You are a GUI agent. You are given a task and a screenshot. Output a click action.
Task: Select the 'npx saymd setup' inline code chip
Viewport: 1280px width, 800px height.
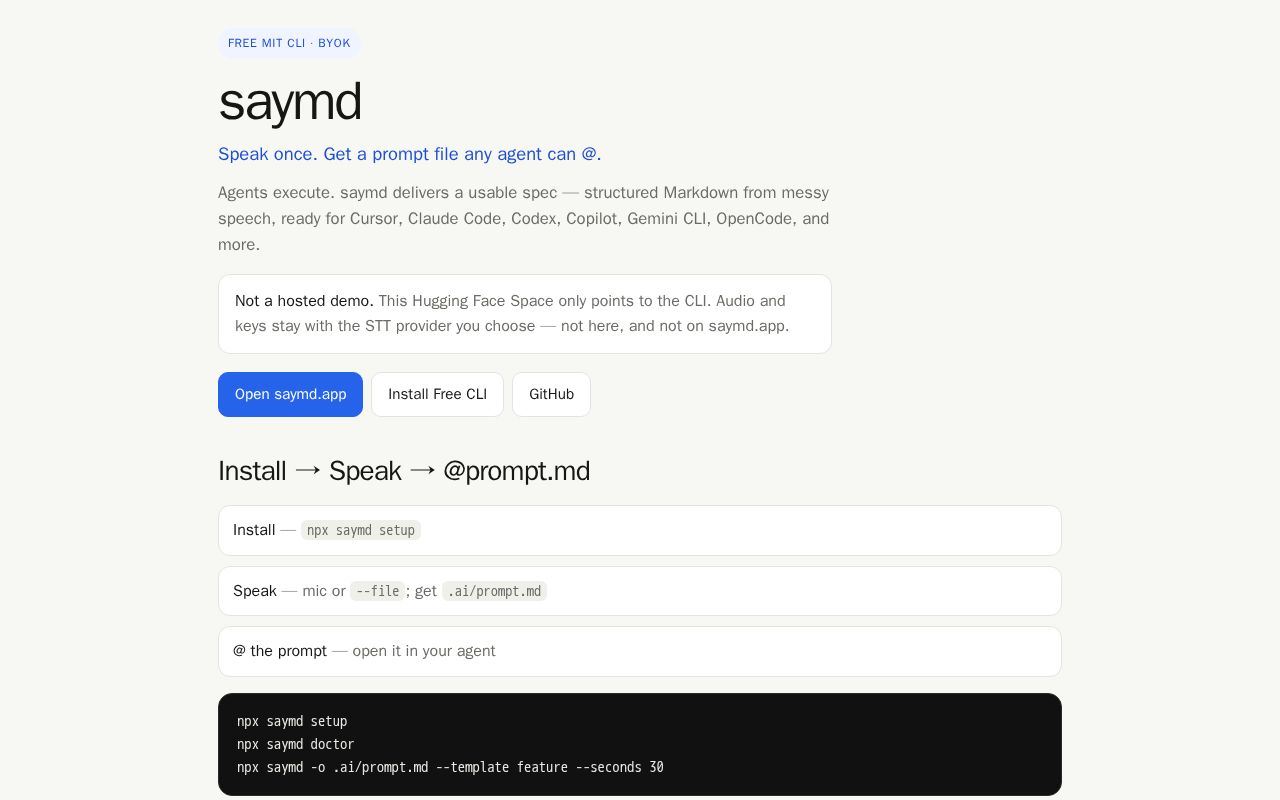point(361,530)
